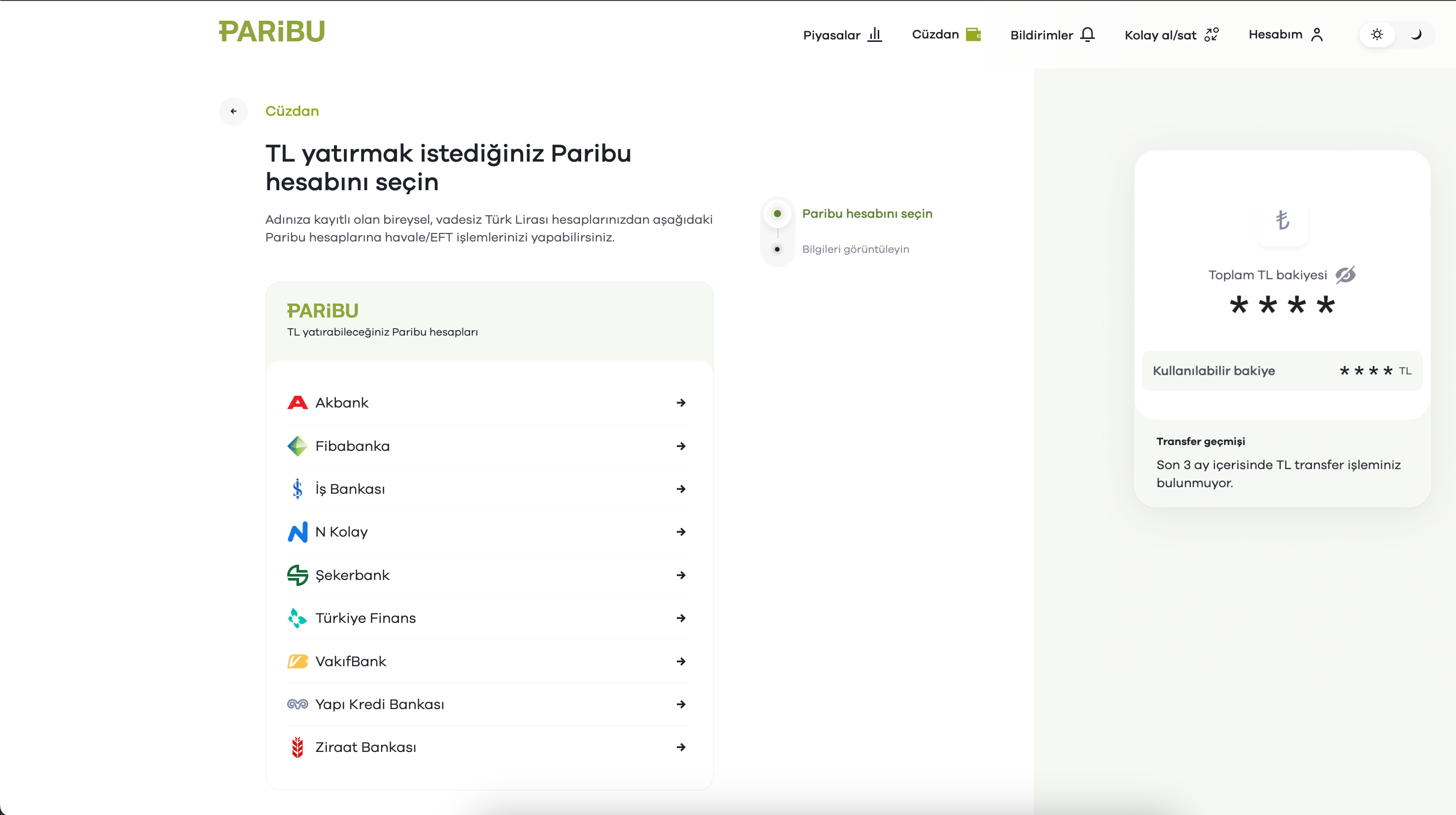Expand N Kolay with its right arrow

pos(681,532)
